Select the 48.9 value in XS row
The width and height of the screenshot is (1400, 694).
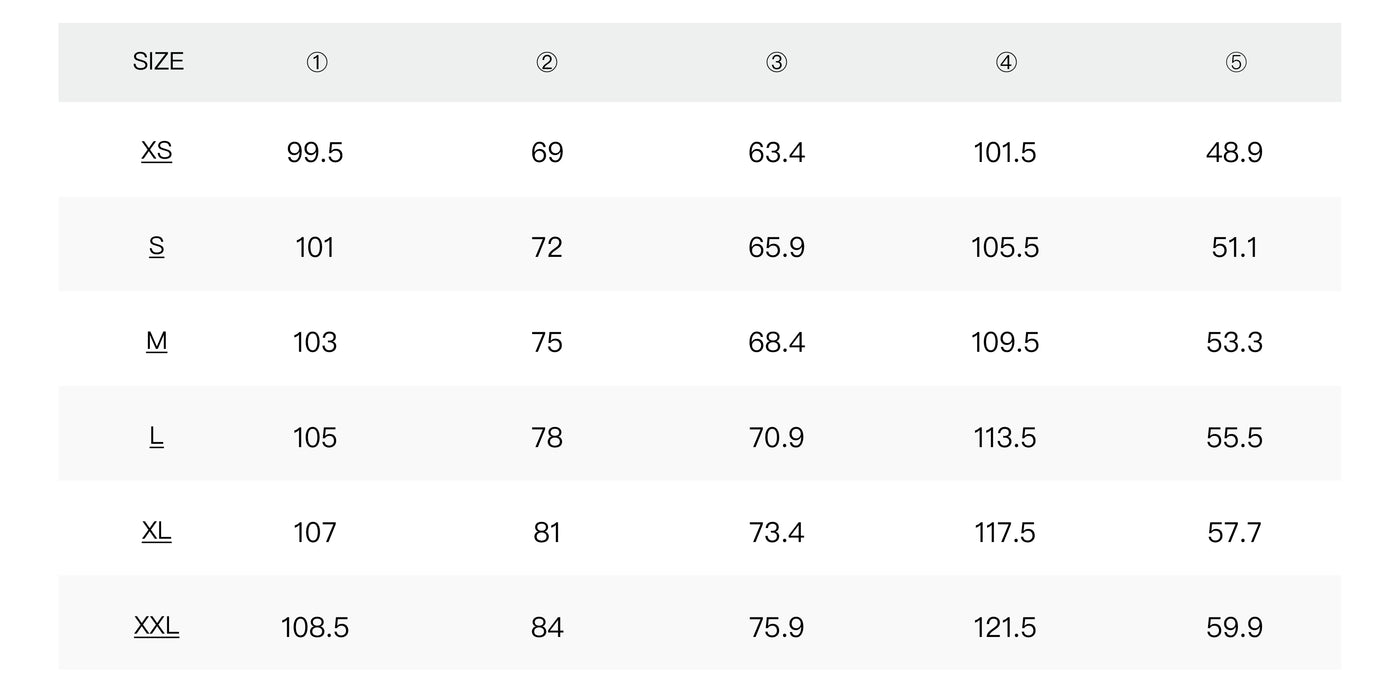tap(1235, 153)
